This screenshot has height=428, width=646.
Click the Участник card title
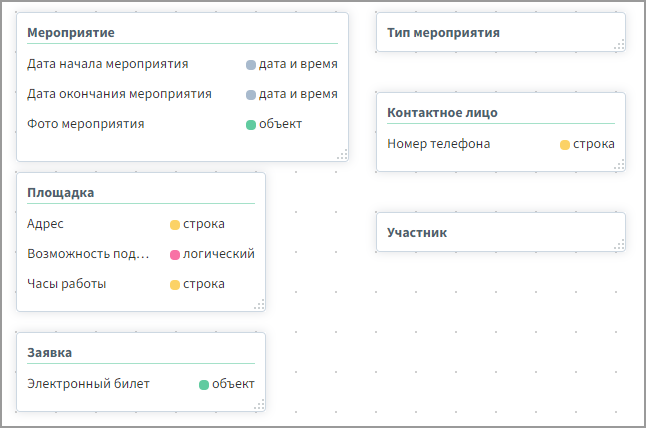point(417,233)
